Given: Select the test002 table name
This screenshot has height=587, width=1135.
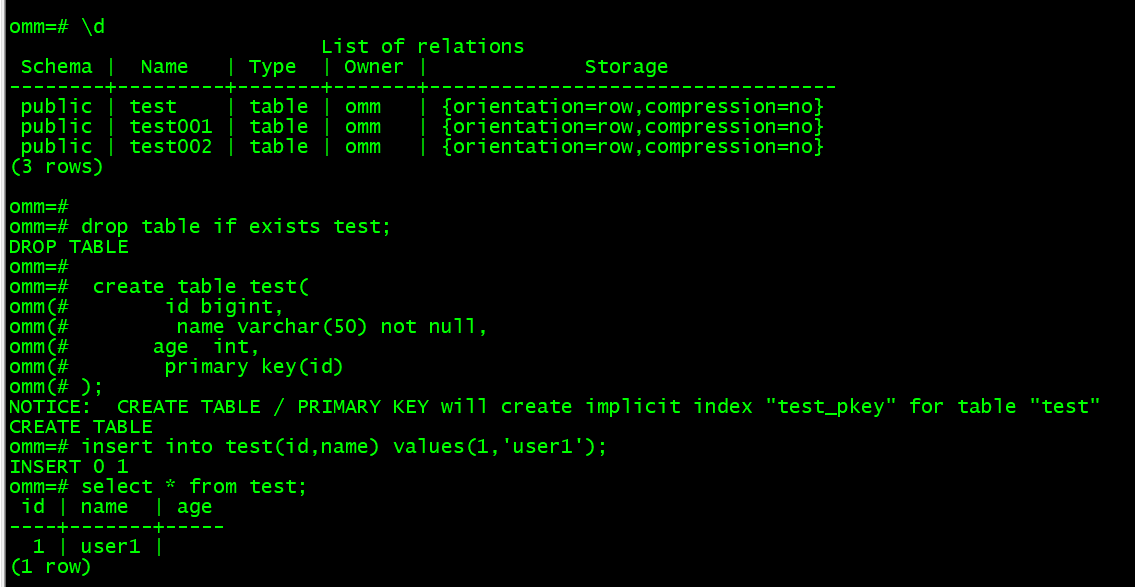Looking at the screenshot, I should pyautogui.click(x=171, y=147).
